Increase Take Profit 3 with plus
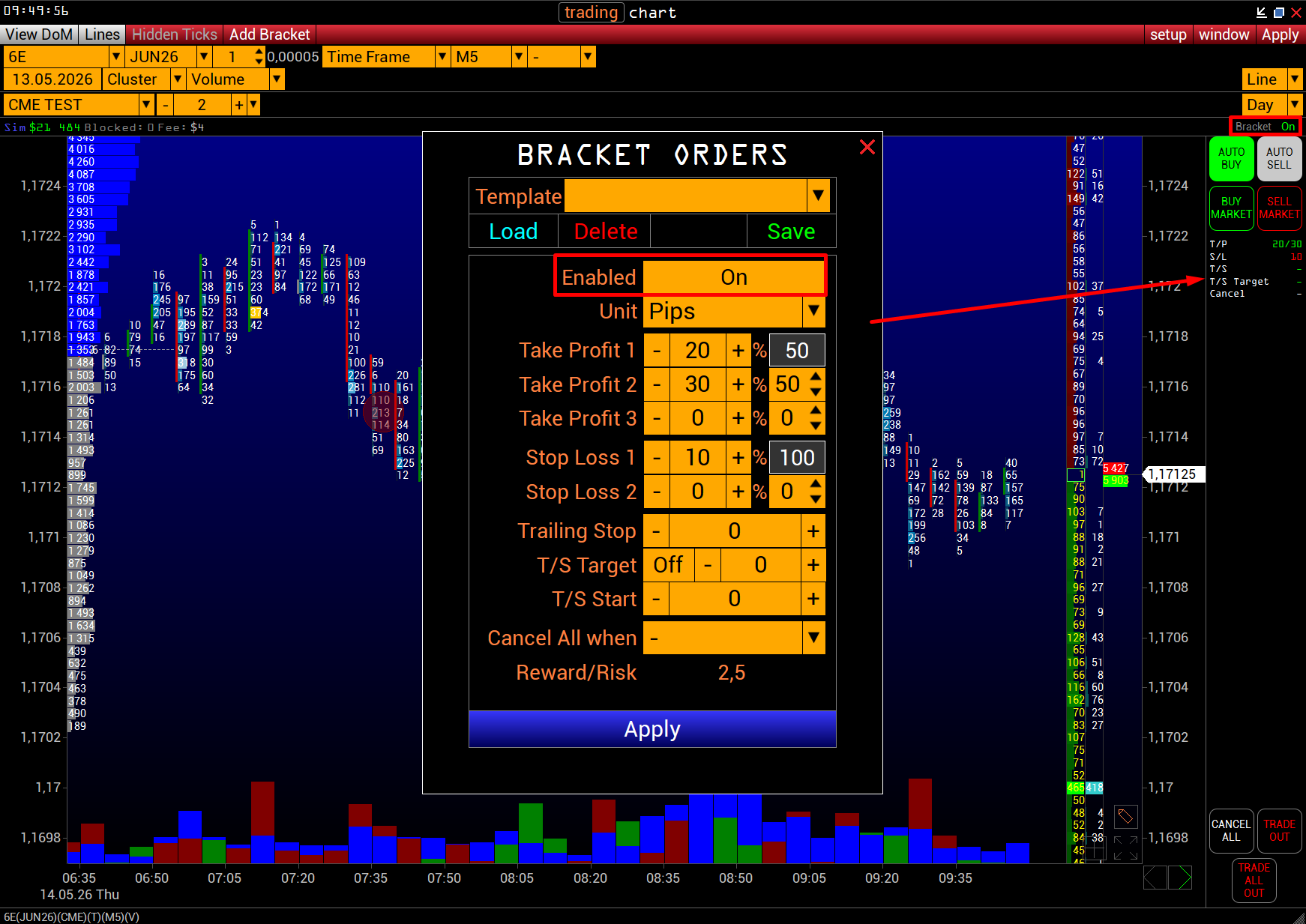This screenshot has height=924, width=1306. tap(738, 418)
